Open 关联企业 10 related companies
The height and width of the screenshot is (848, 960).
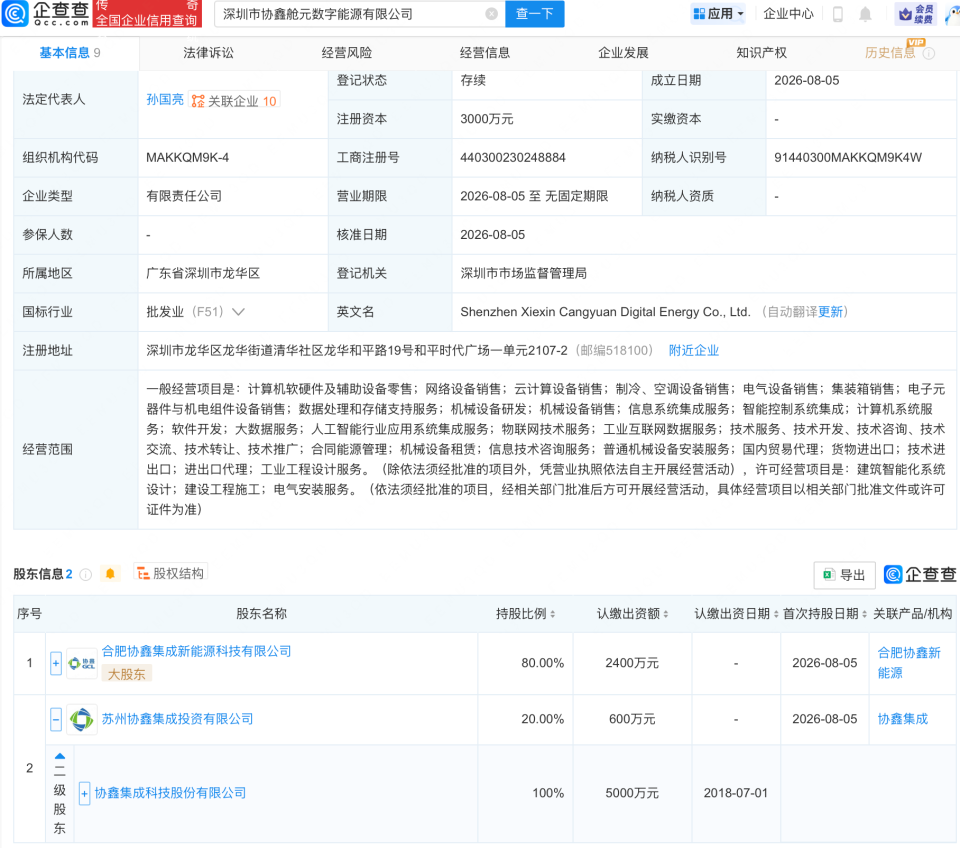click(x=234, y=101)
